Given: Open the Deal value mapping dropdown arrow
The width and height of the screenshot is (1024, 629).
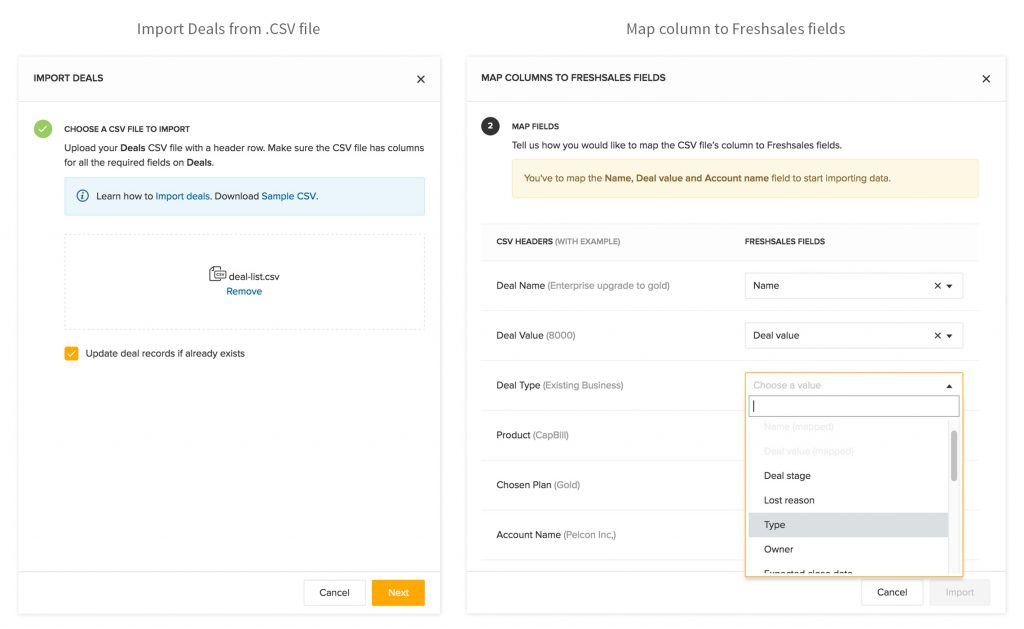Looking at the screenshot, I should tap(950, 336).
